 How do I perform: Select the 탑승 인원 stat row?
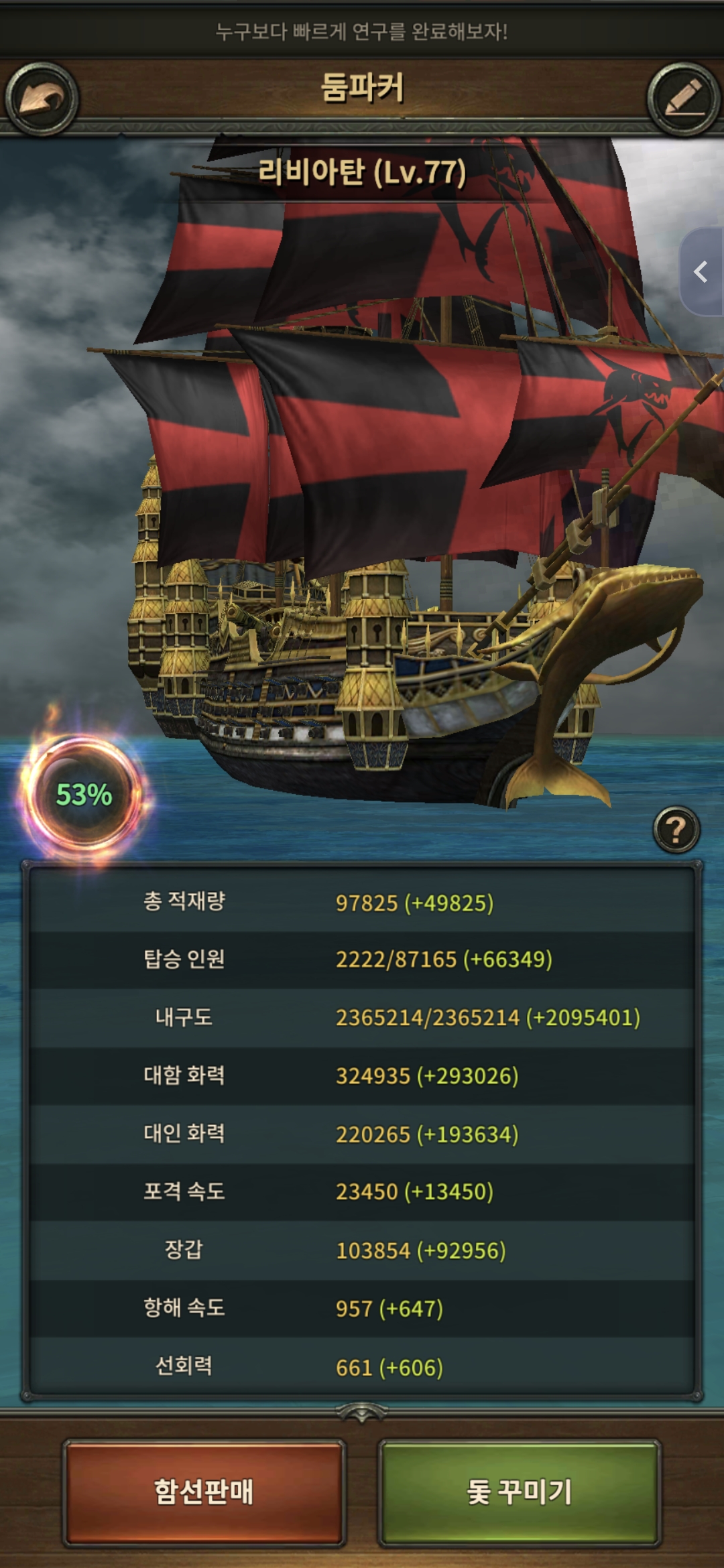tap(362, 960)
